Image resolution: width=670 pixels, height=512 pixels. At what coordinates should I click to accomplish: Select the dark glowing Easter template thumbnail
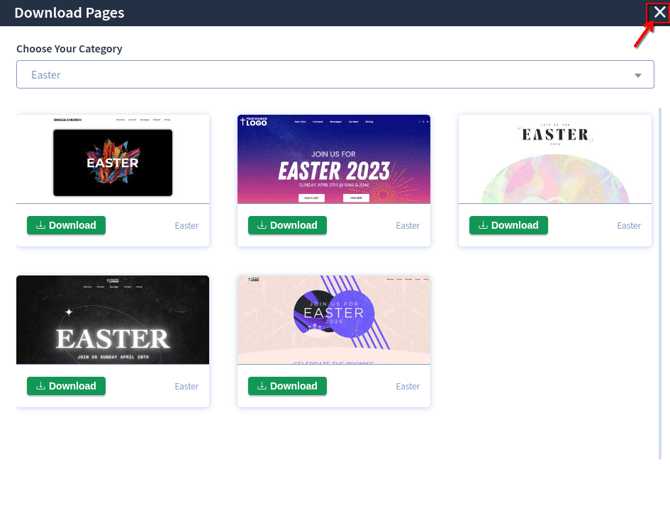tap(113, 320)
